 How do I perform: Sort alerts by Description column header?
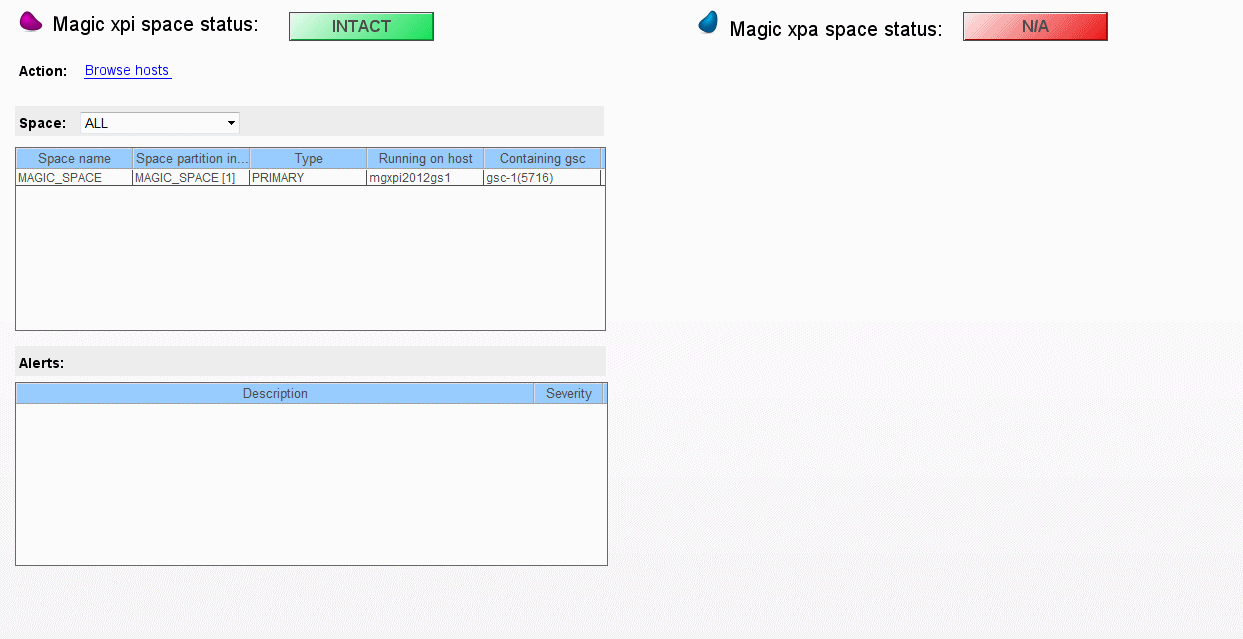(x=275, y=394)
